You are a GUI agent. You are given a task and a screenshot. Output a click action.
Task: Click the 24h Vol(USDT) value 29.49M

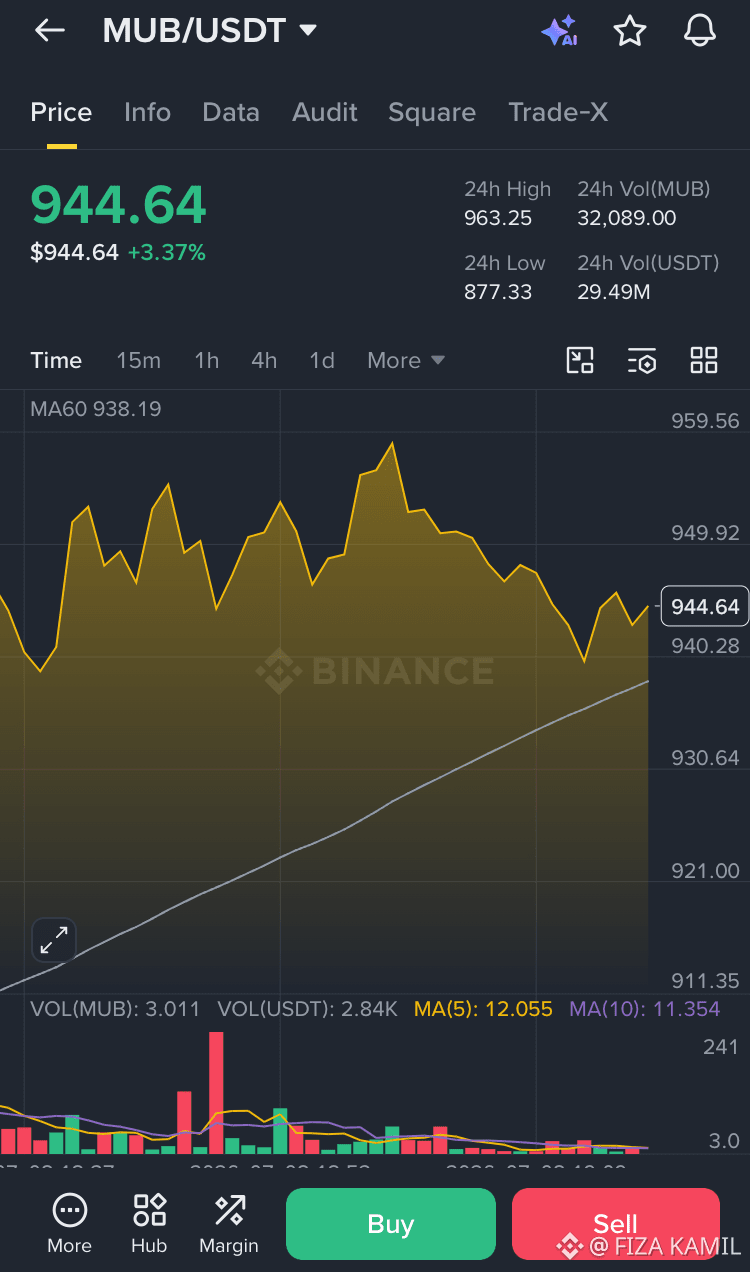click(x=614, y=292)
